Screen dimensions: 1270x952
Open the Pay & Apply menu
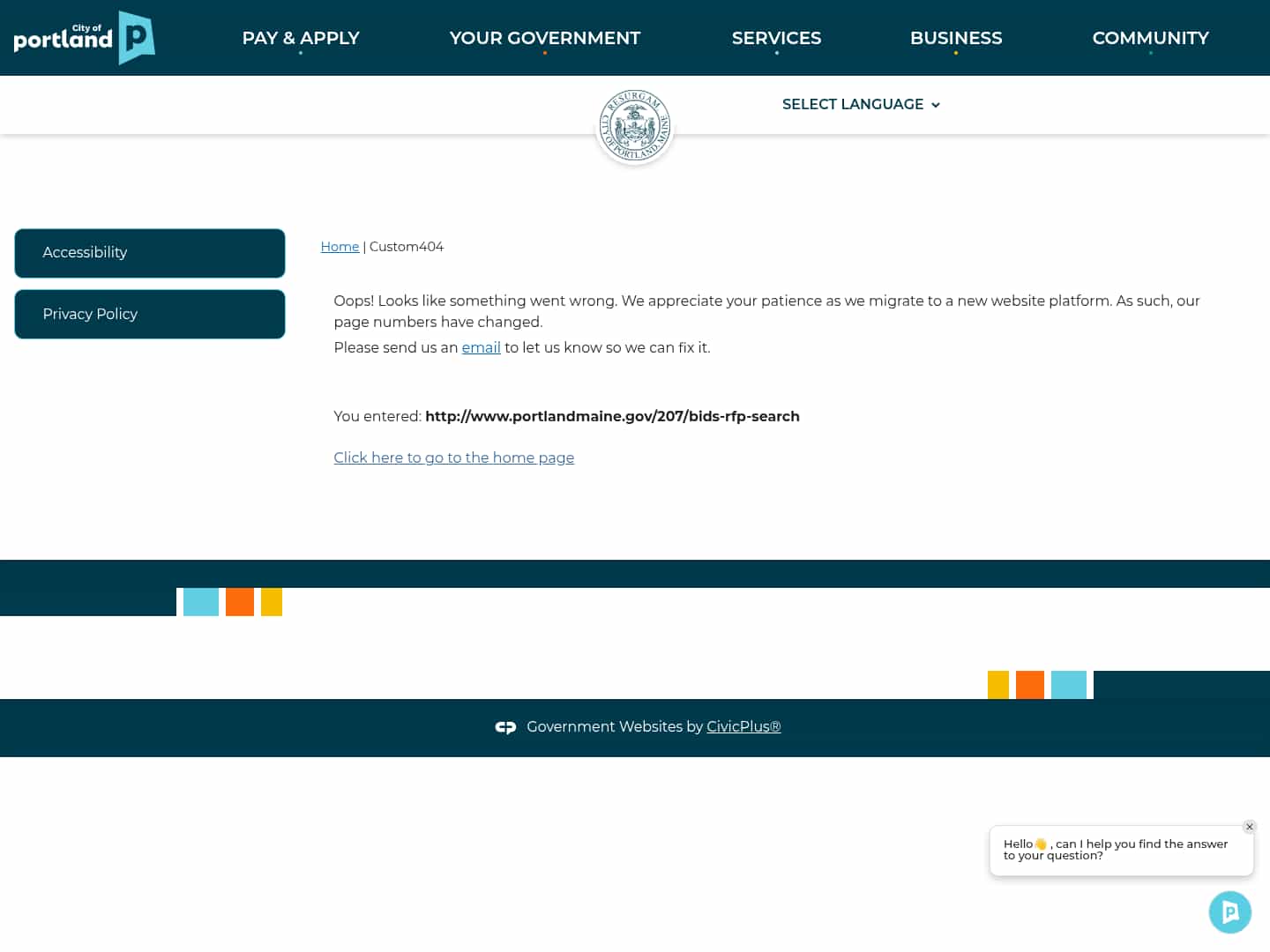click(x=301, y=37)
